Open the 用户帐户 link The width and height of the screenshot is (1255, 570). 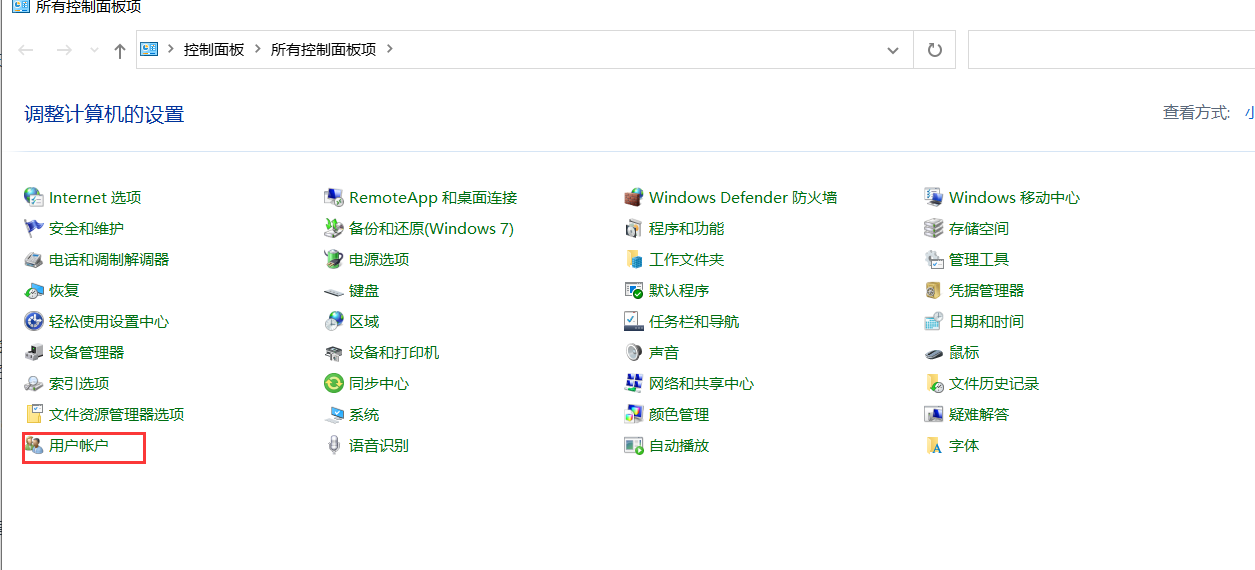pos(79,445)
